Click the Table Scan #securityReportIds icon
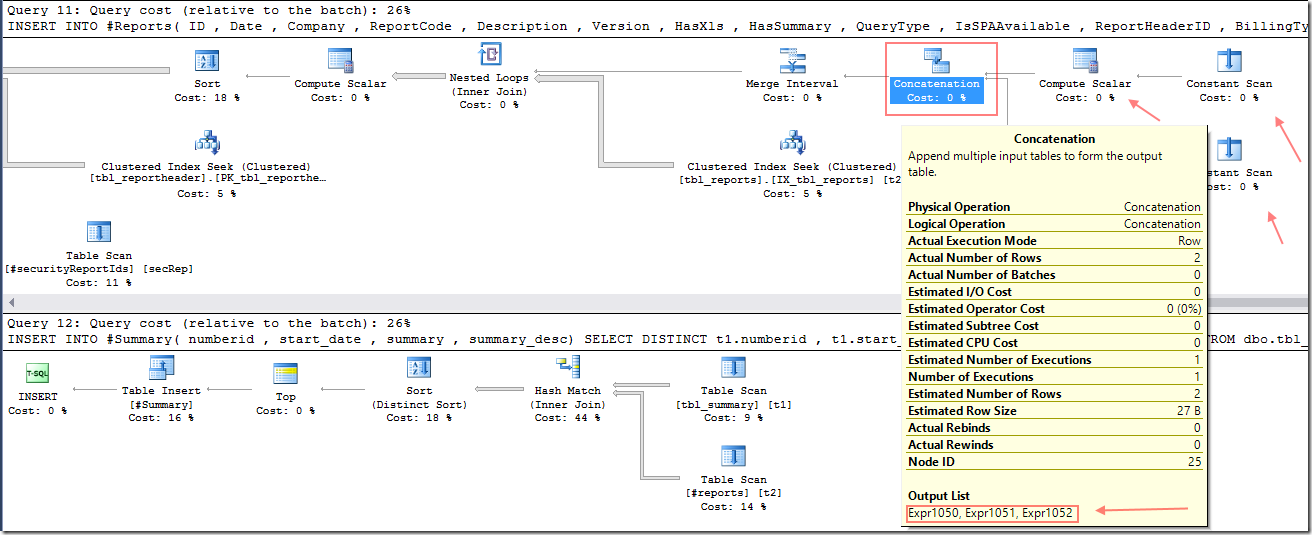Viewport: 1312px width, 535px height. [99, 232]
